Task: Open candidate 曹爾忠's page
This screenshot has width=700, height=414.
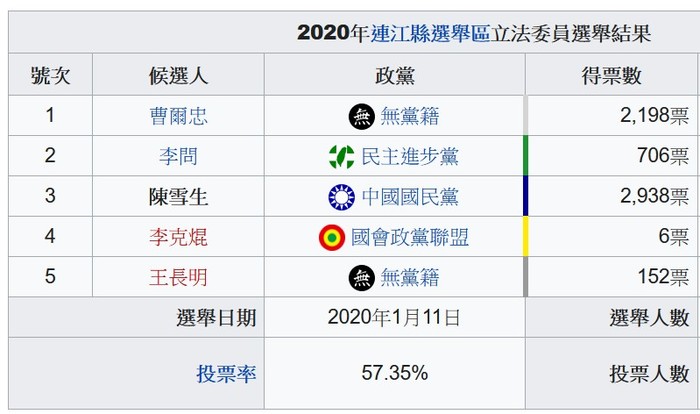Action: pos(178,116)
